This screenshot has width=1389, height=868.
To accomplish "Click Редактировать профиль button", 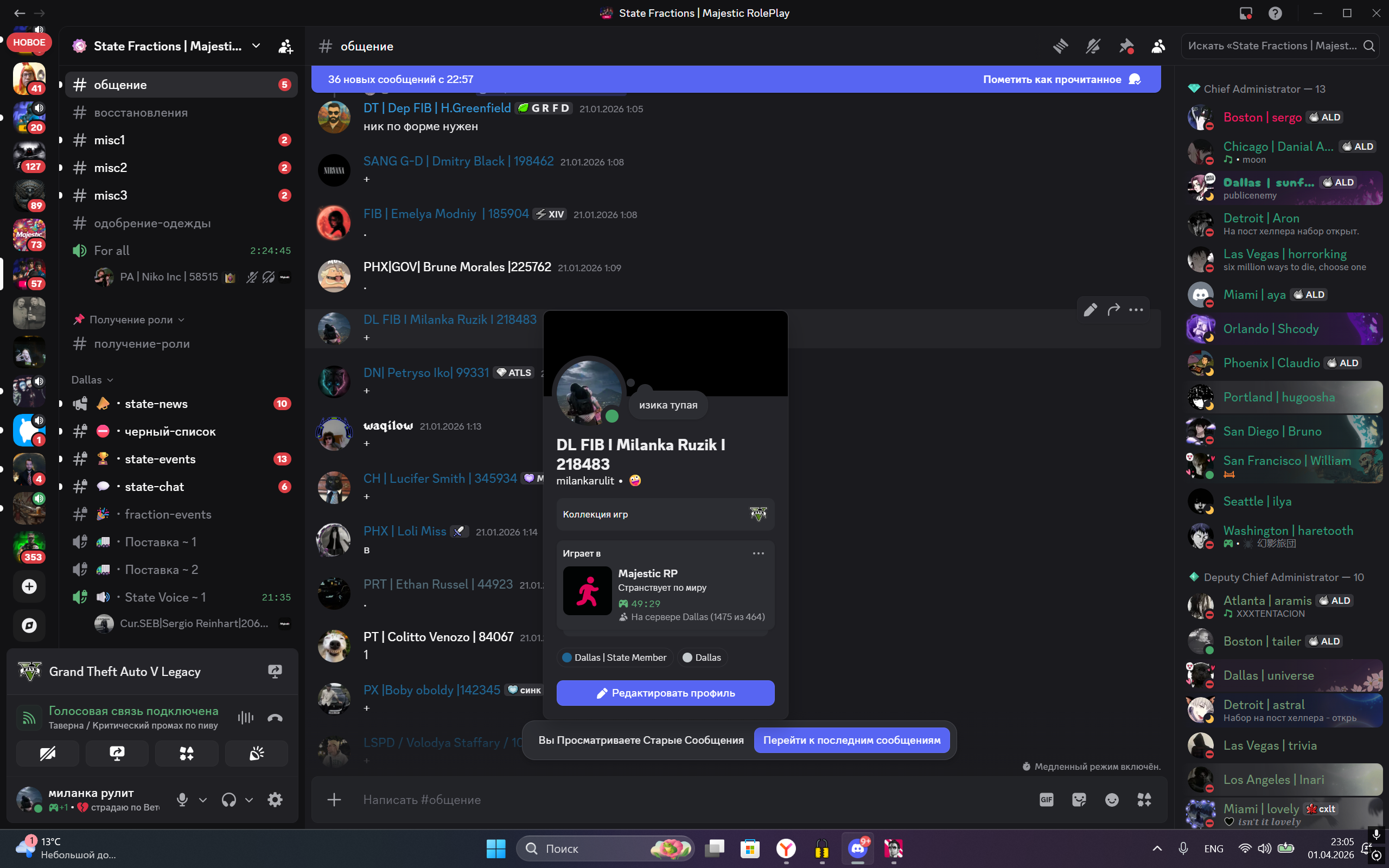I will [x=665, y=693].
